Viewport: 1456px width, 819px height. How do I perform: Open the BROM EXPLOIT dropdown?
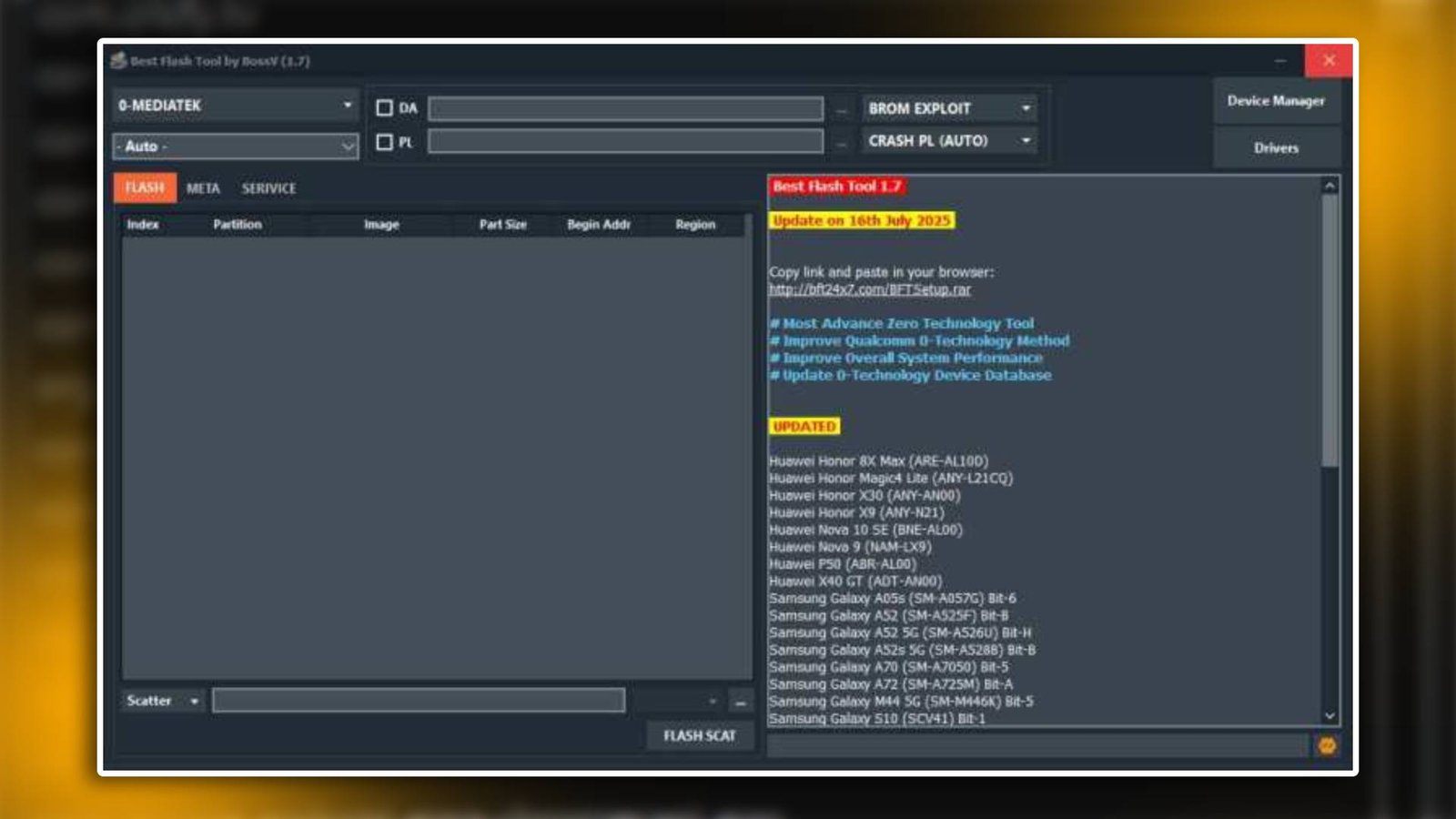1026,107
